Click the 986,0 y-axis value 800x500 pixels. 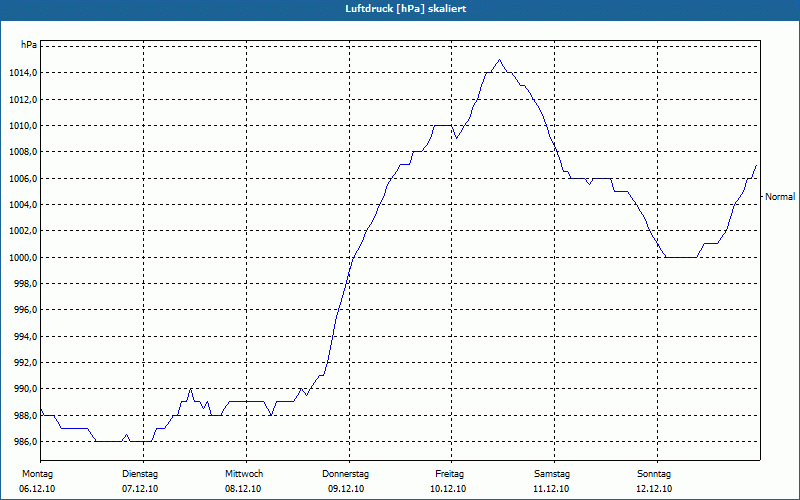(26, 442)
